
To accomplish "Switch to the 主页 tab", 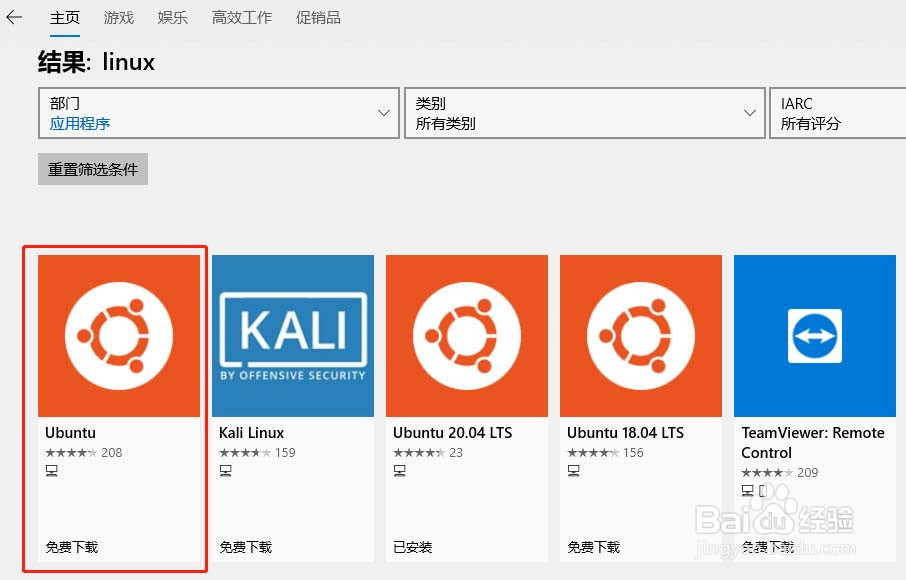I will [65, 18].
